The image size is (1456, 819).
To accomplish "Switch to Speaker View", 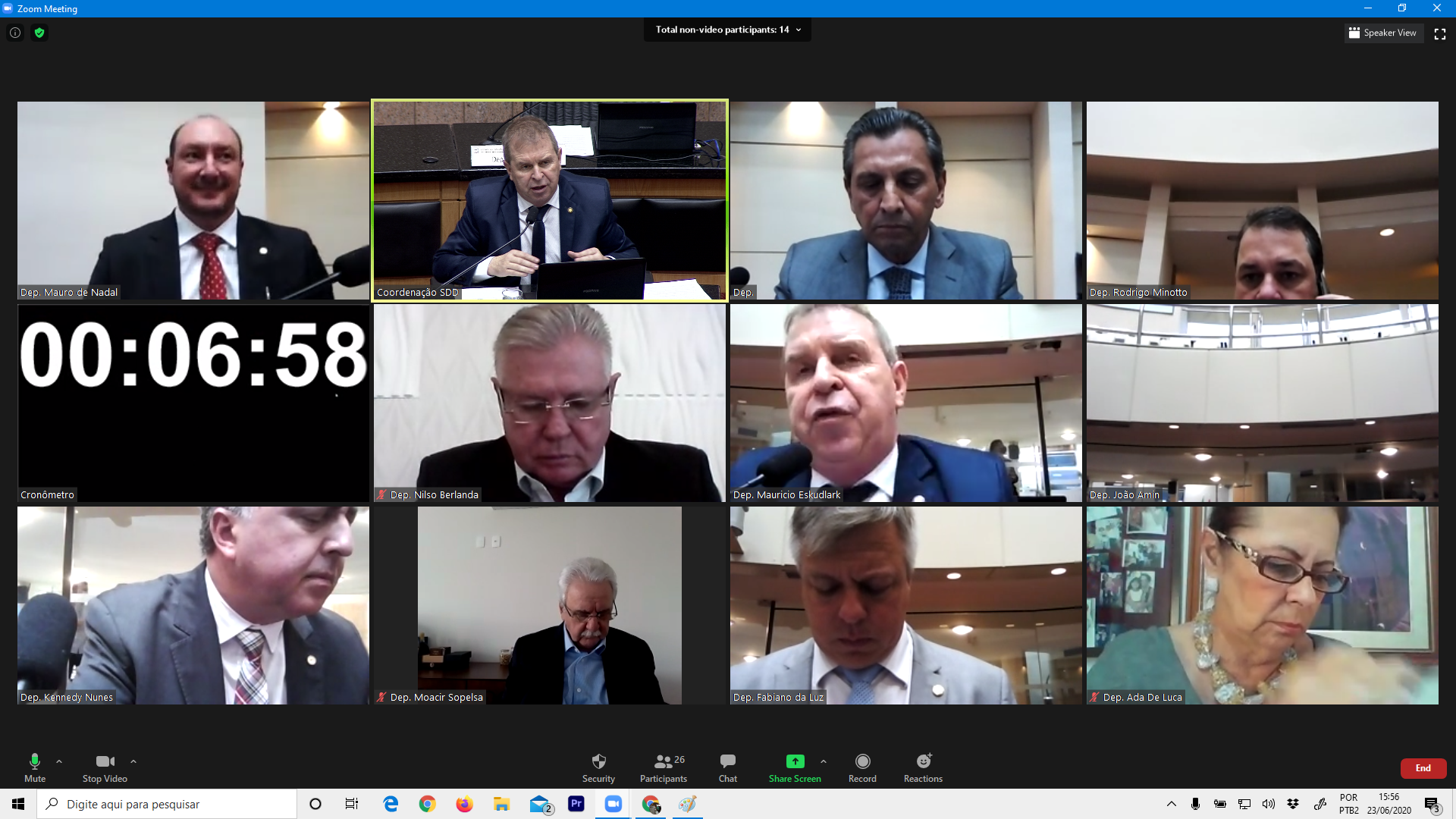I will (1384, 33).
